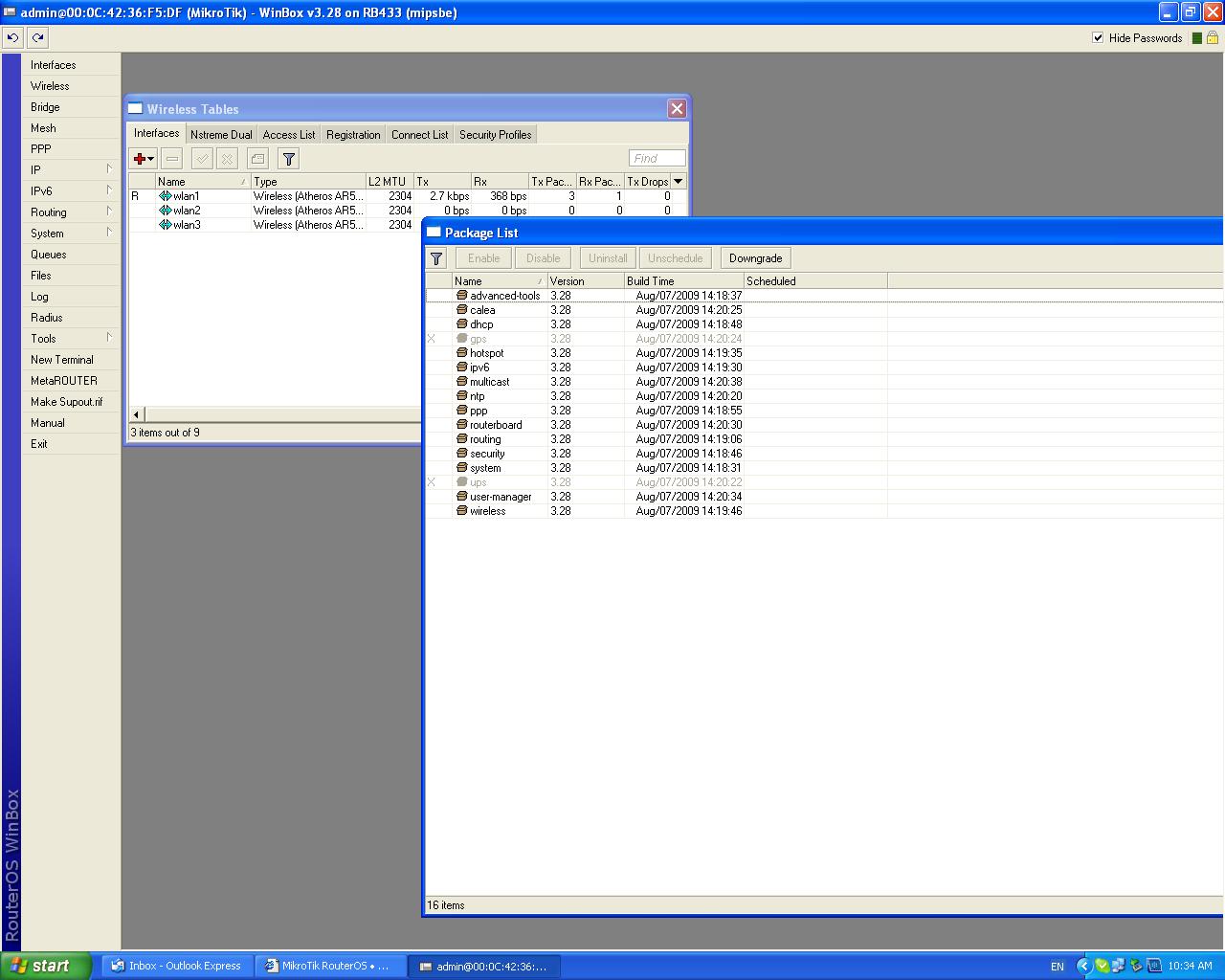Expand the IPv6 submenu

point(72,191)
